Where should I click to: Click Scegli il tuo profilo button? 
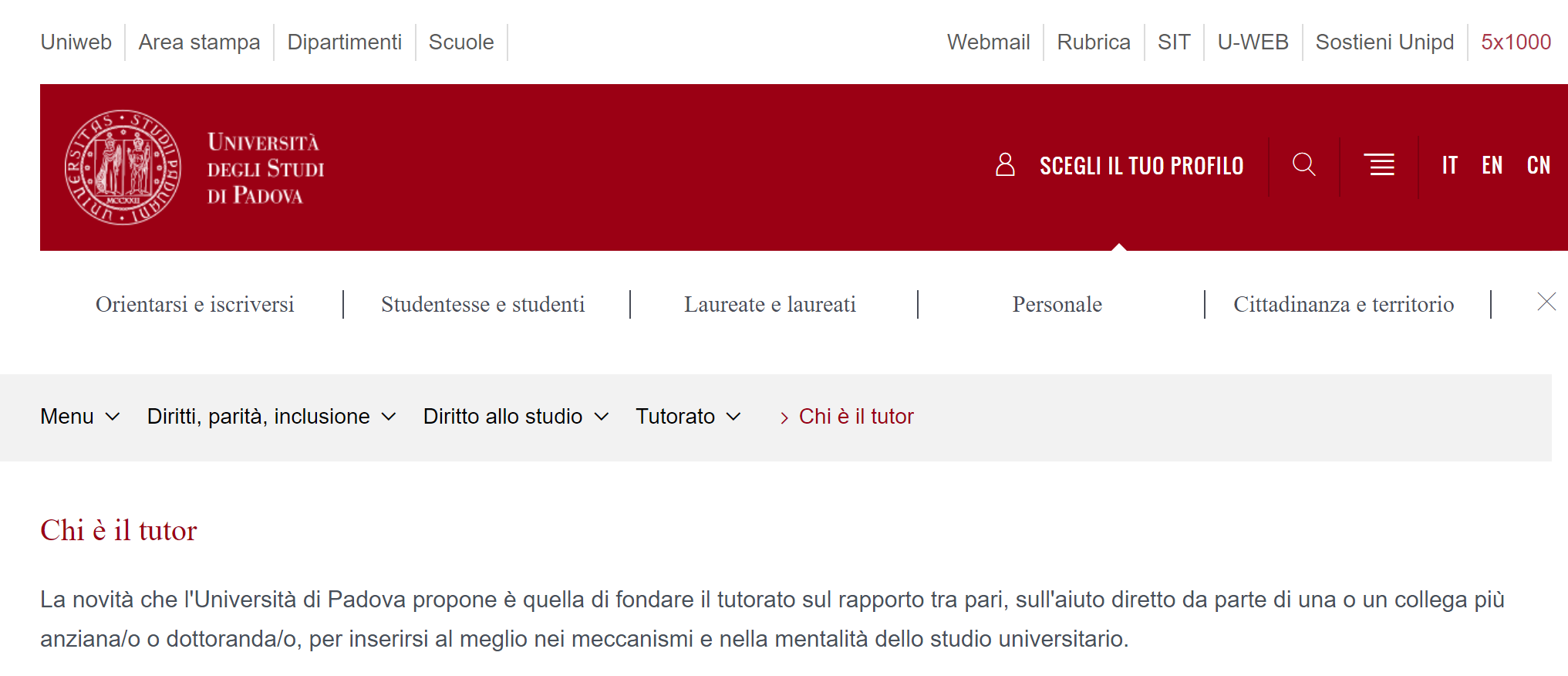tap(1141, 166)
